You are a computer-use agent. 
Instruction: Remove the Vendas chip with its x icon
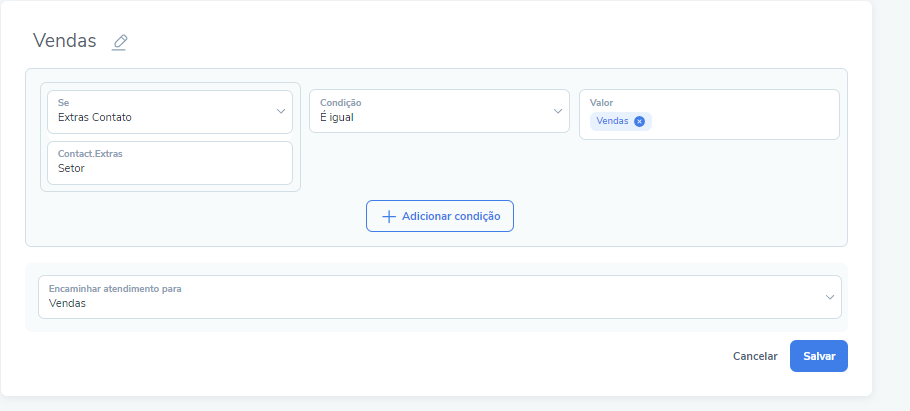pos(639,121)
